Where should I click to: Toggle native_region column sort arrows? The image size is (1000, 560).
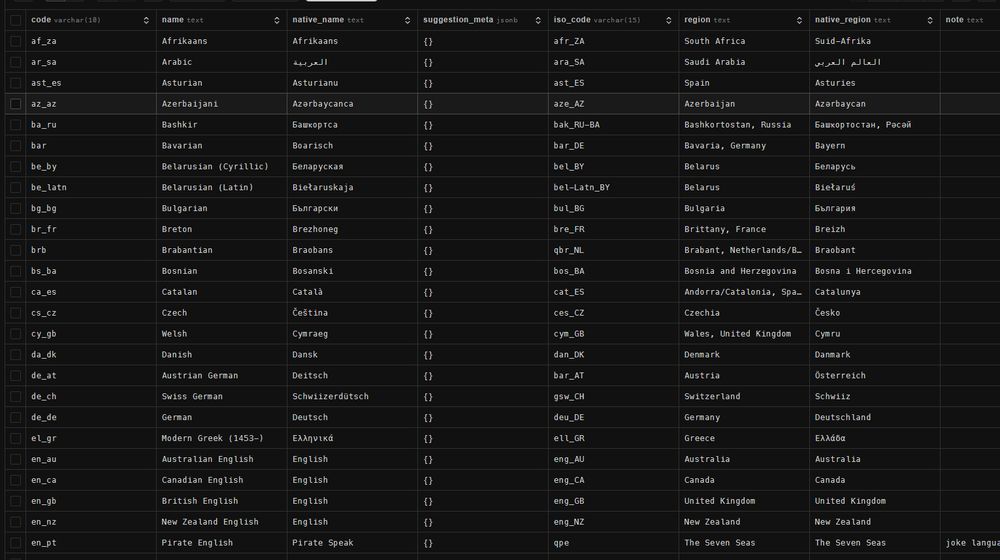tap(930, 20)
